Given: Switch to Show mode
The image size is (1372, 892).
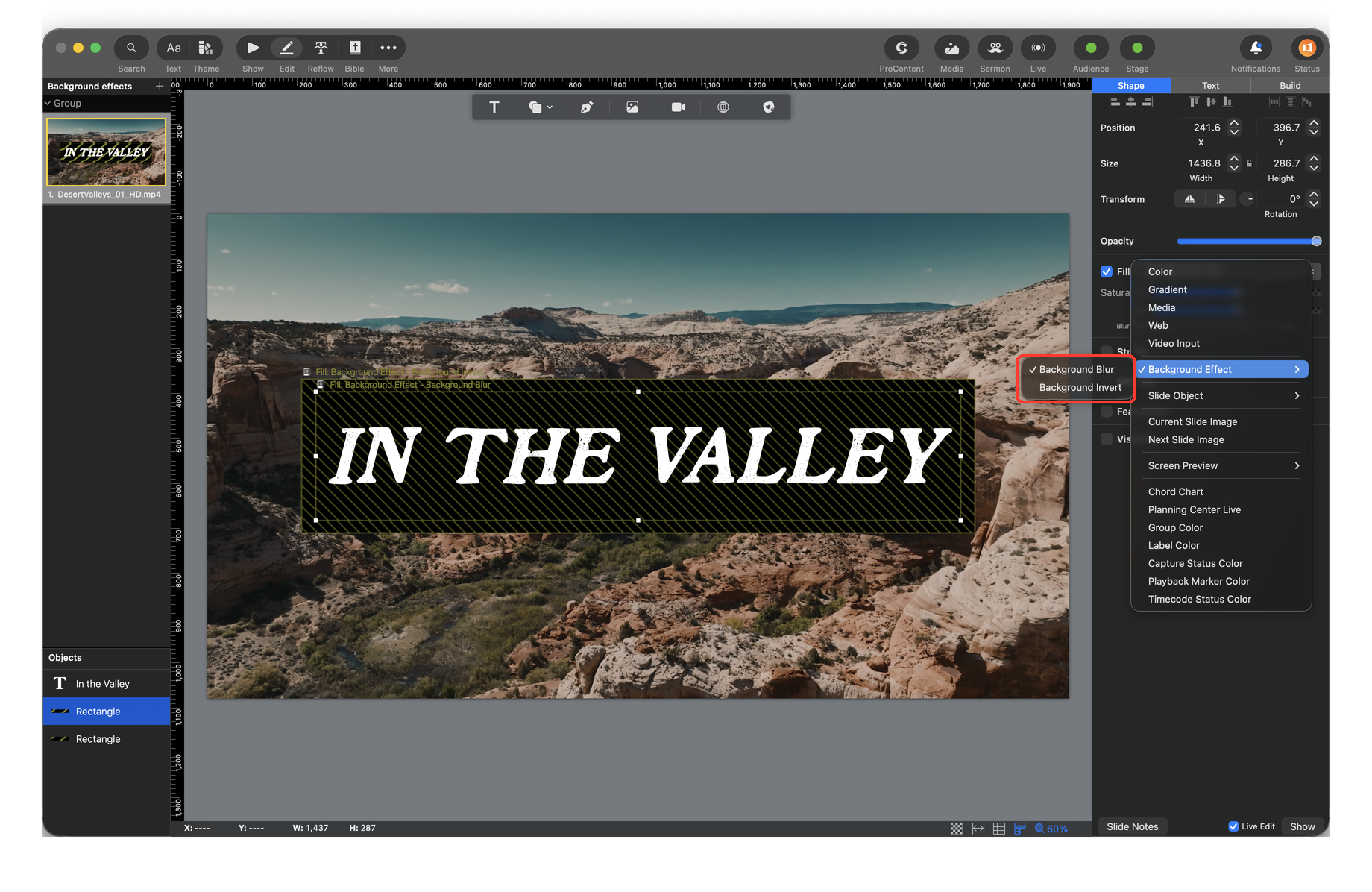Looking at the screenshot, I should pyautogui.click(x=253, y=48).
